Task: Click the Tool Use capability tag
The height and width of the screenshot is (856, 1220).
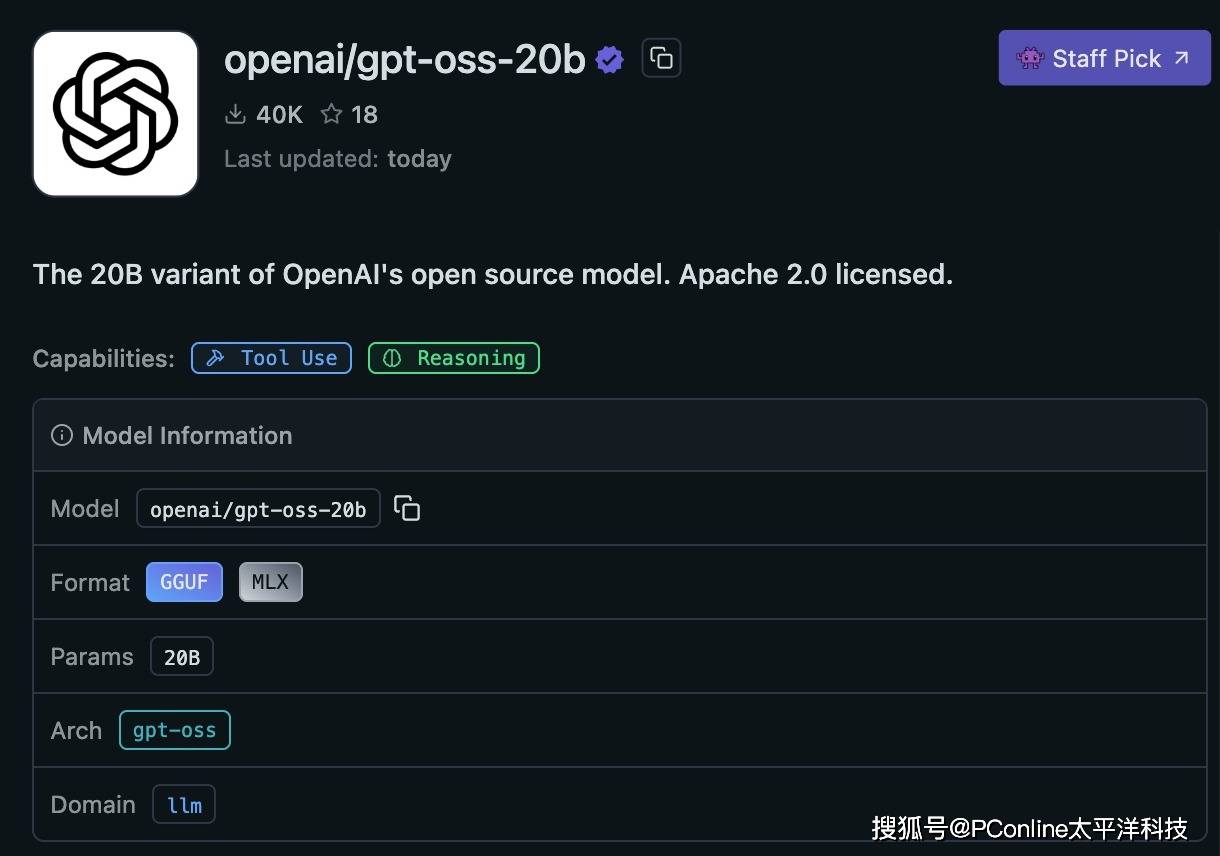Action: point(271,358)
